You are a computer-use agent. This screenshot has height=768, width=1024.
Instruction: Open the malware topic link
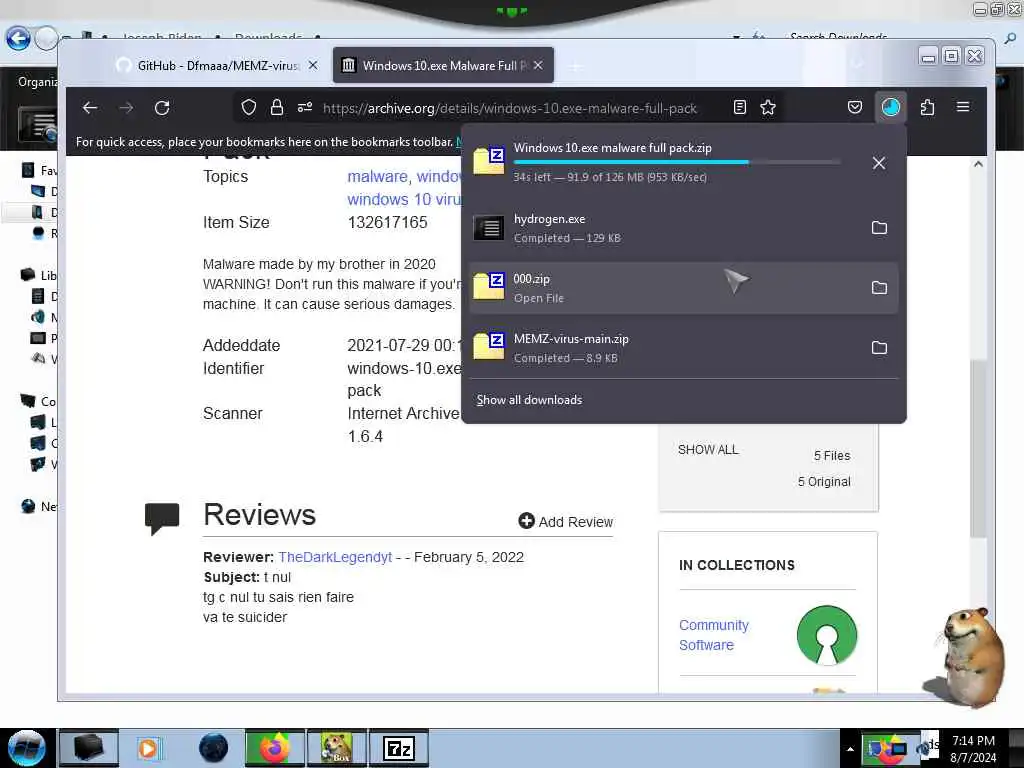[x=378, y=176]
